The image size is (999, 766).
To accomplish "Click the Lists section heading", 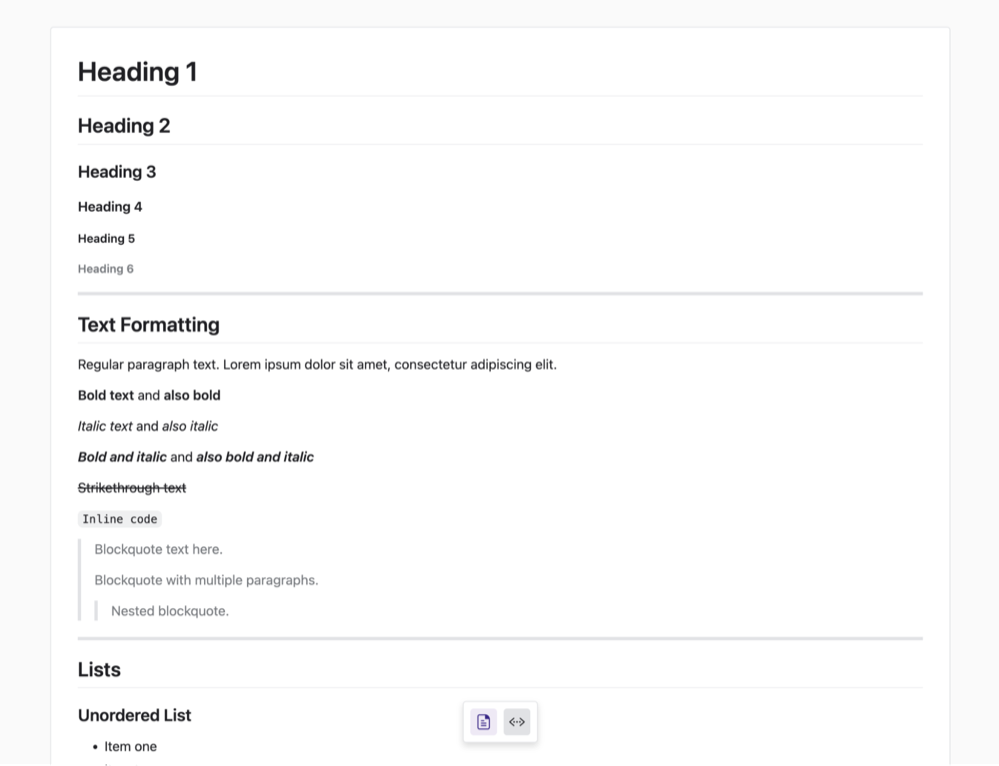I will point(99,670).
